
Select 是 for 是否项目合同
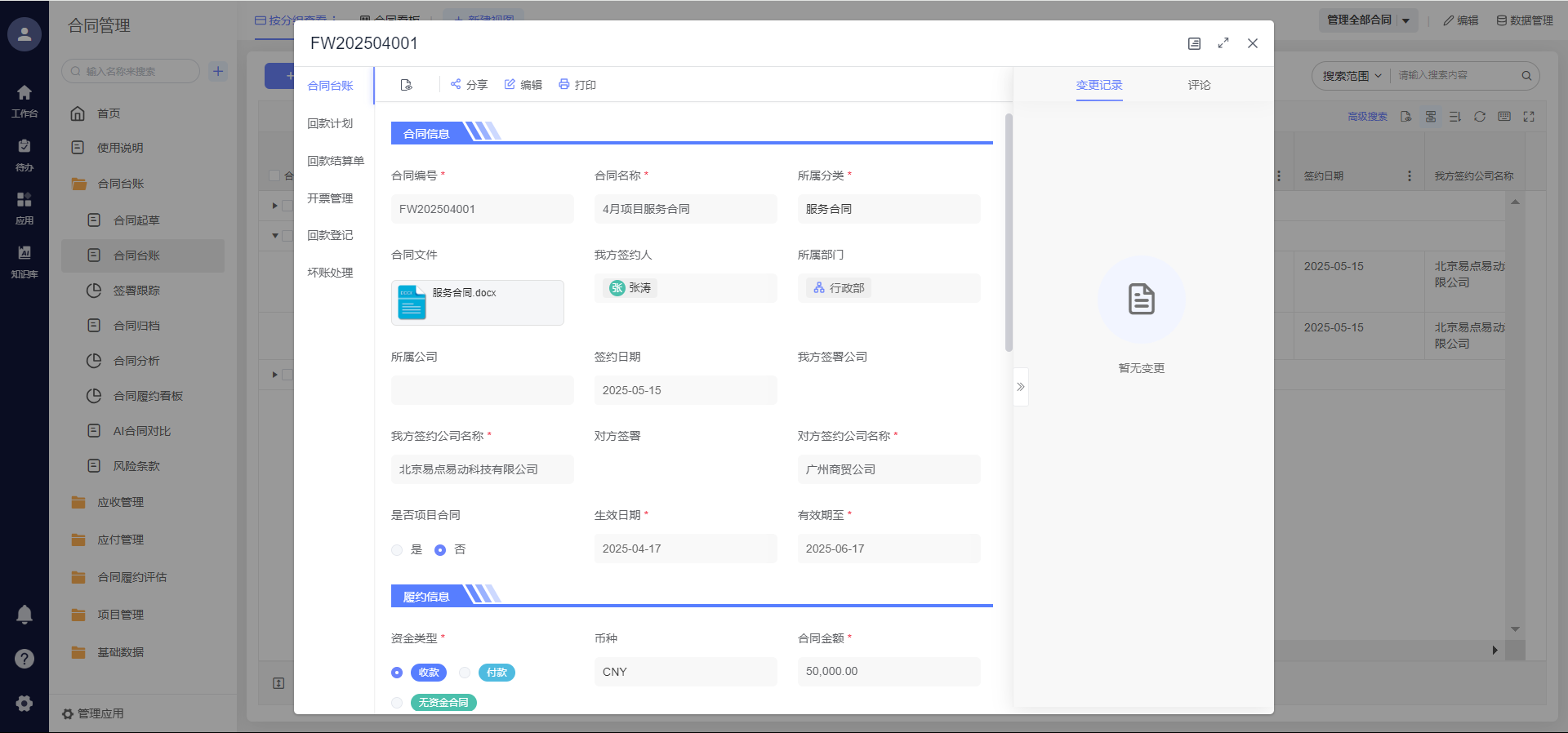398,550
